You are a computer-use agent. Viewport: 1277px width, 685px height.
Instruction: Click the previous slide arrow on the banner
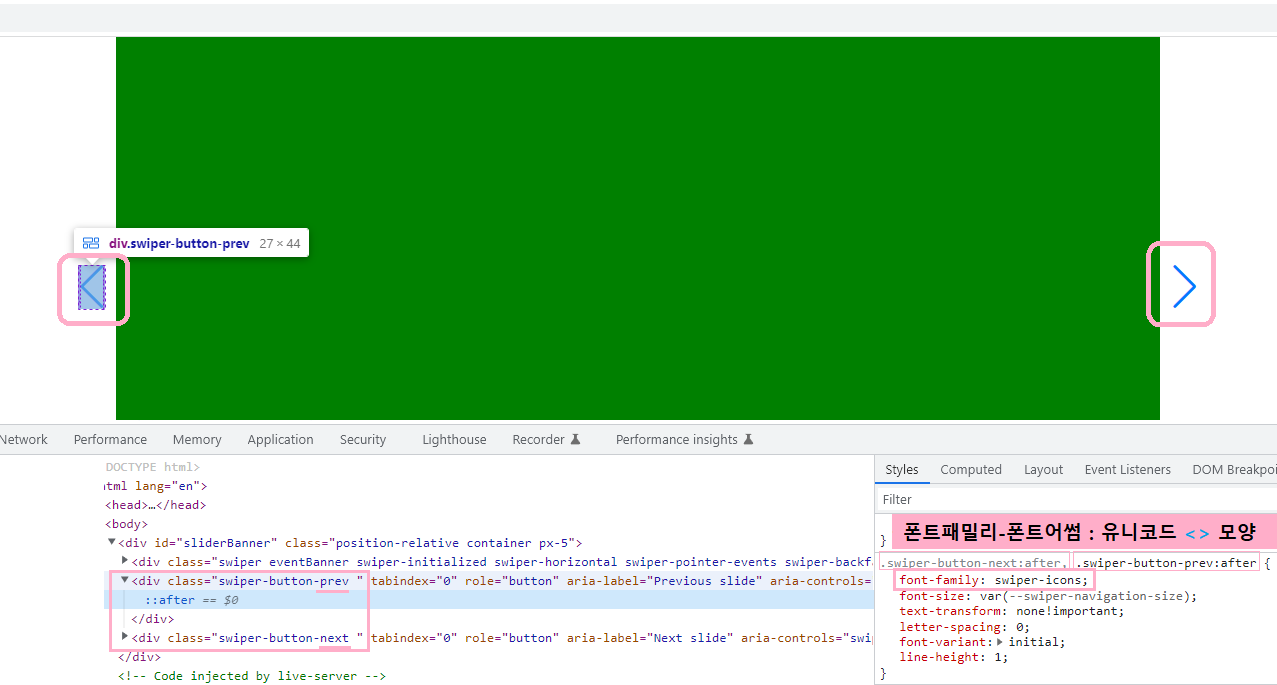pos(92,288)
